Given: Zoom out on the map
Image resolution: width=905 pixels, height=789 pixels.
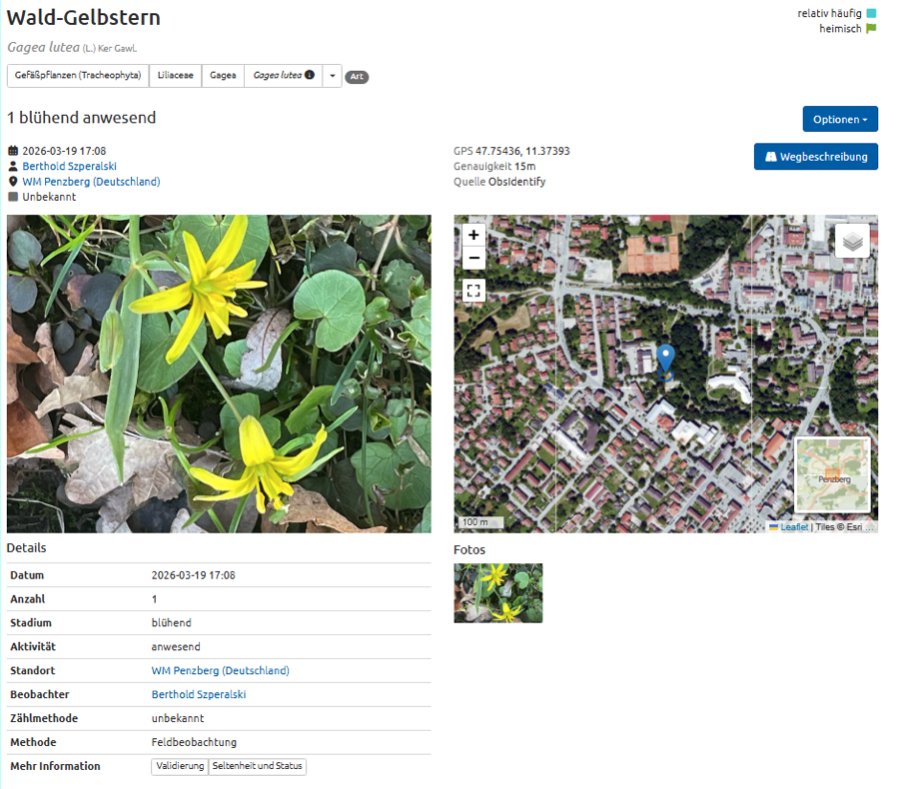Looking at the screenshot, I should [x=473, y=259].
